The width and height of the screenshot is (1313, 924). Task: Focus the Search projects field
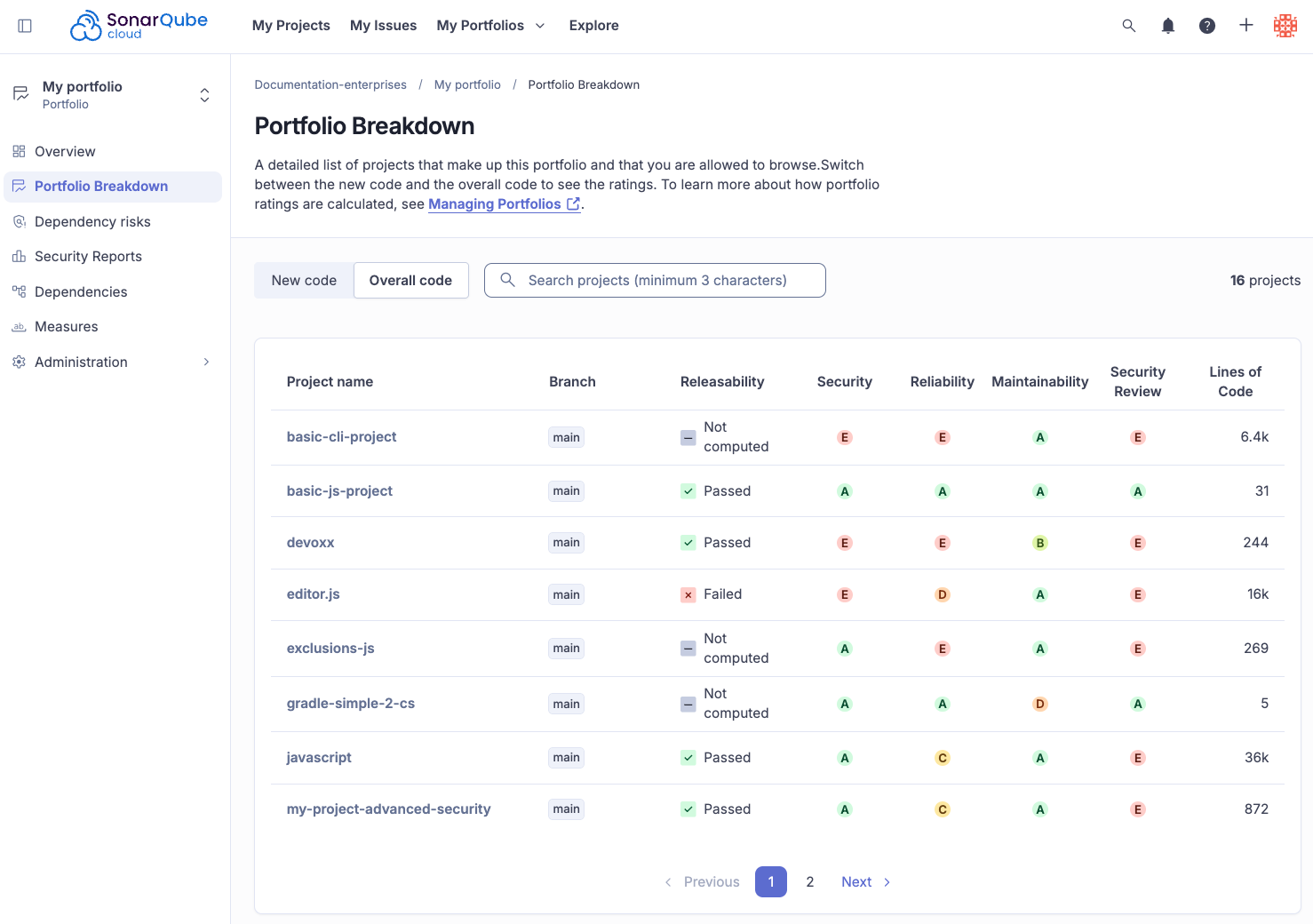pos(655,281)
